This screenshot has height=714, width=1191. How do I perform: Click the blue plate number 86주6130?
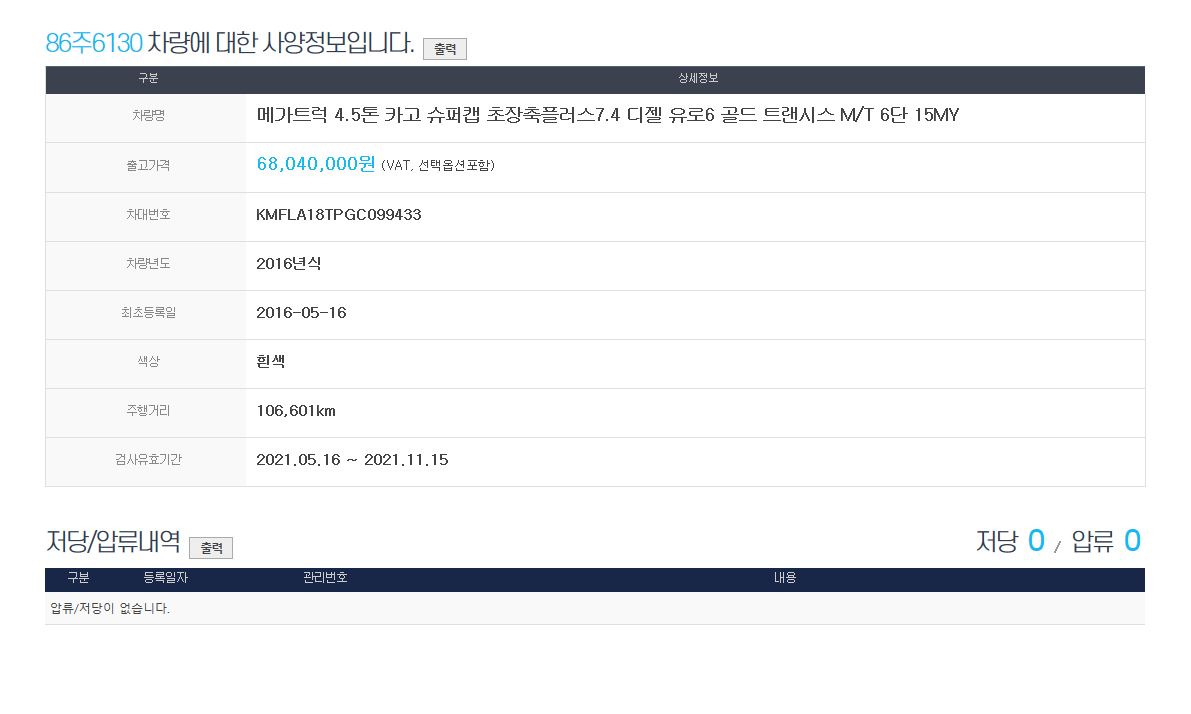tap(94, 43)
